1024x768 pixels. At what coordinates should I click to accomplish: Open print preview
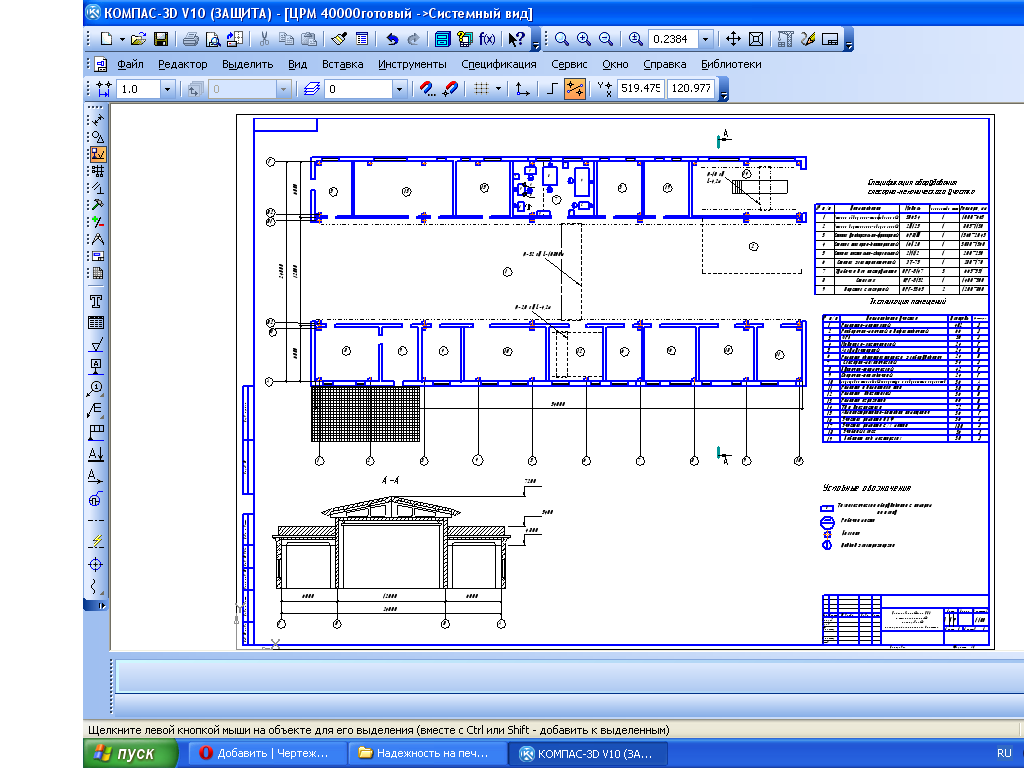click(x=213, y=39)
